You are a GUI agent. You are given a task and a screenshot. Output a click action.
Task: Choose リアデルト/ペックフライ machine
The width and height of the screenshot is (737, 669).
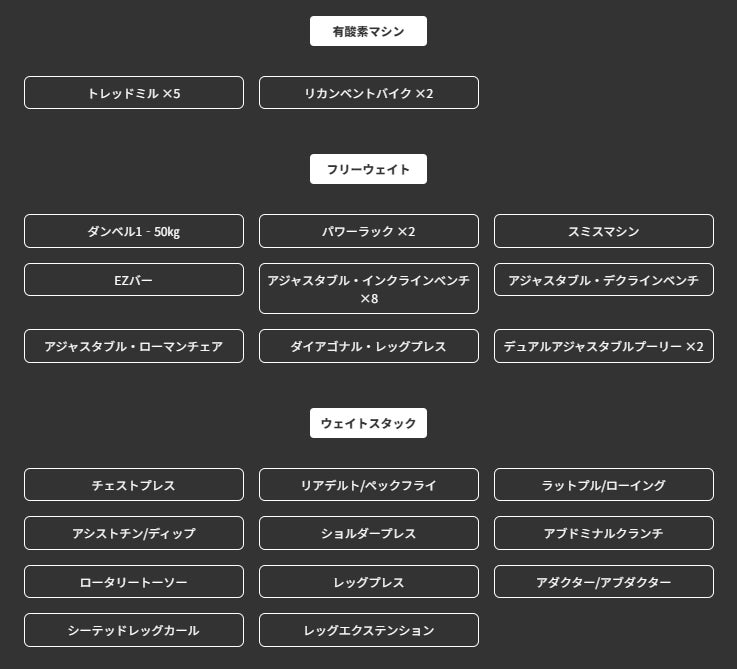tap(369, 485)
